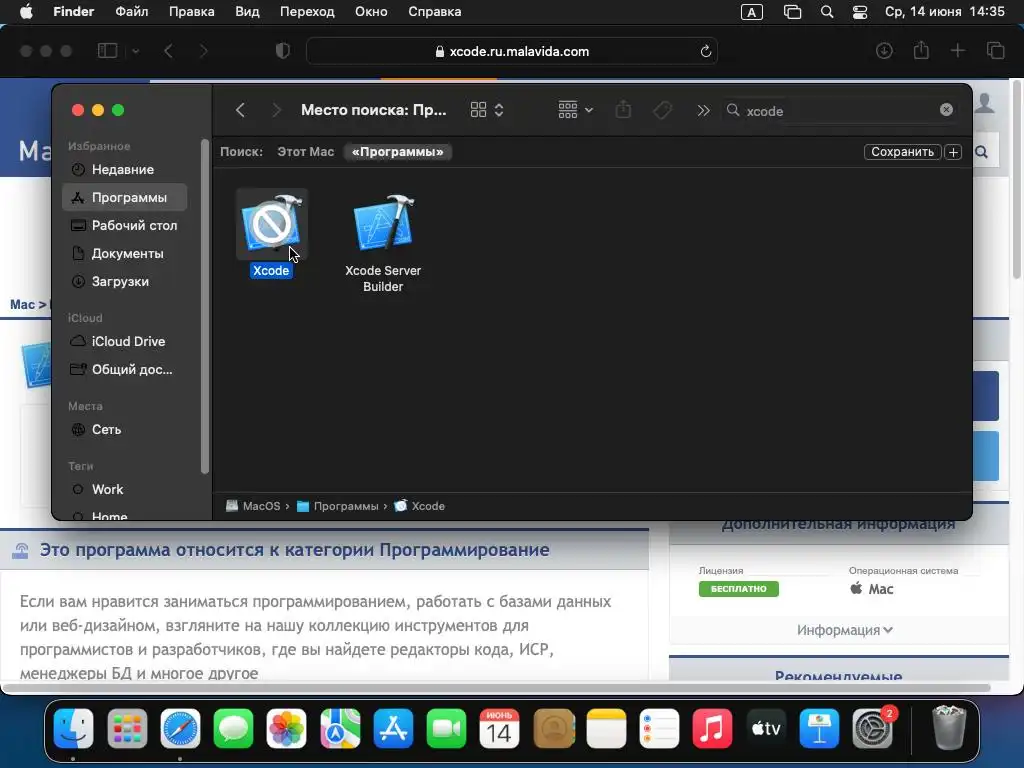1024x768 pixels.
Task: Click the Finder share toolbar icon
Action: pyautogui.click(x=624, y=109)
